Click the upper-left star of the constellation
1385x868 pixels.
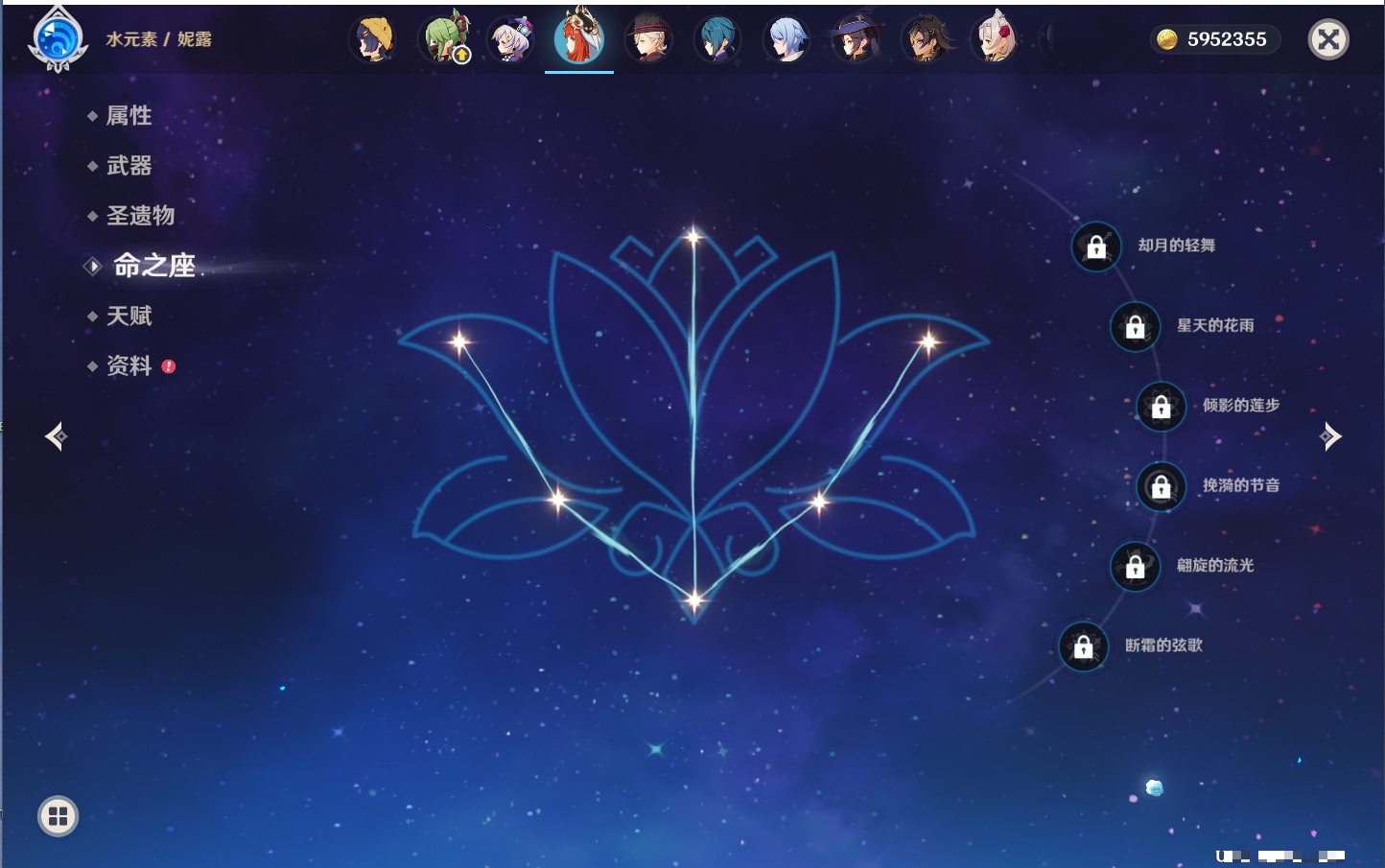[x=459, y=340]
